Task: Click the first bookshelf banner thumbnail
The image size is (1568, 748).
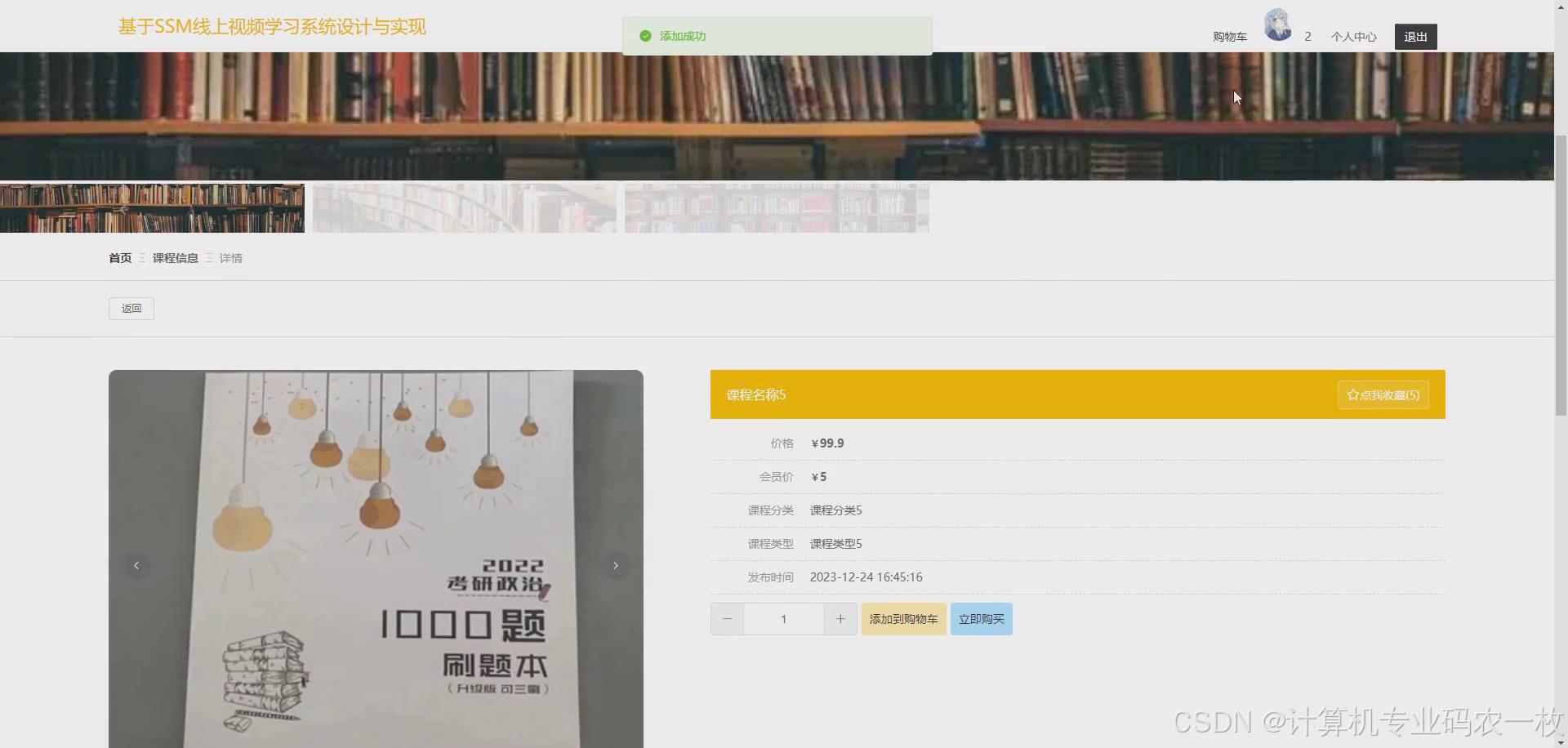Action: point(152,207)
